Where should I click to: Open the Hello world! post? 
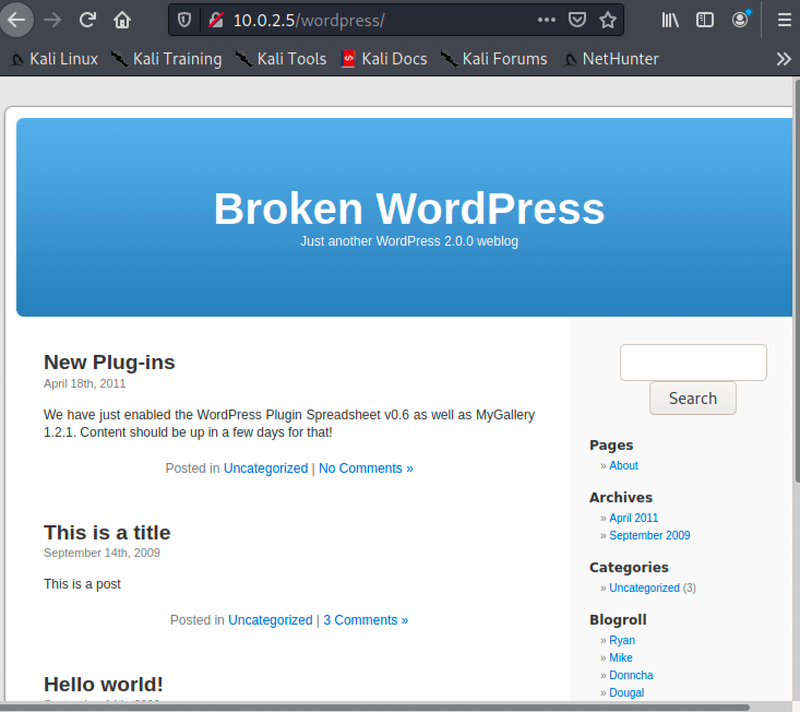tap(103, 684)
